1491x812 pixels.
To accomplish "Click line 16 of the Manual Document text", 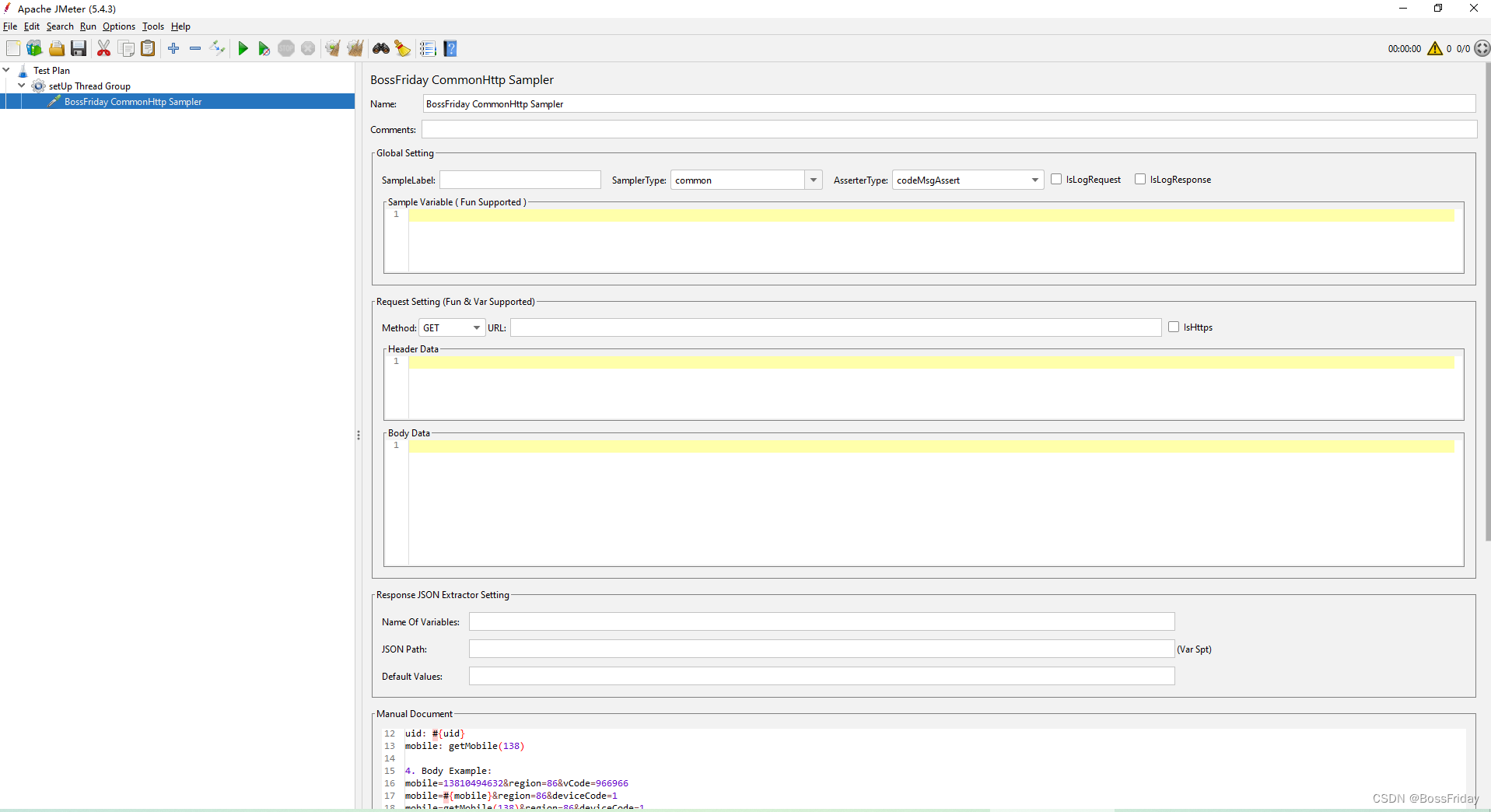I will [x=516, y=783].
